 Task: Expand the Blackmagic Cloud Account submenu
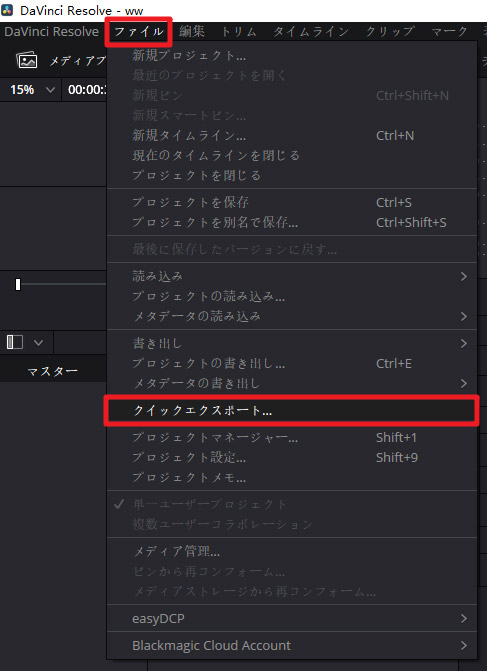(x=291, y=645)
